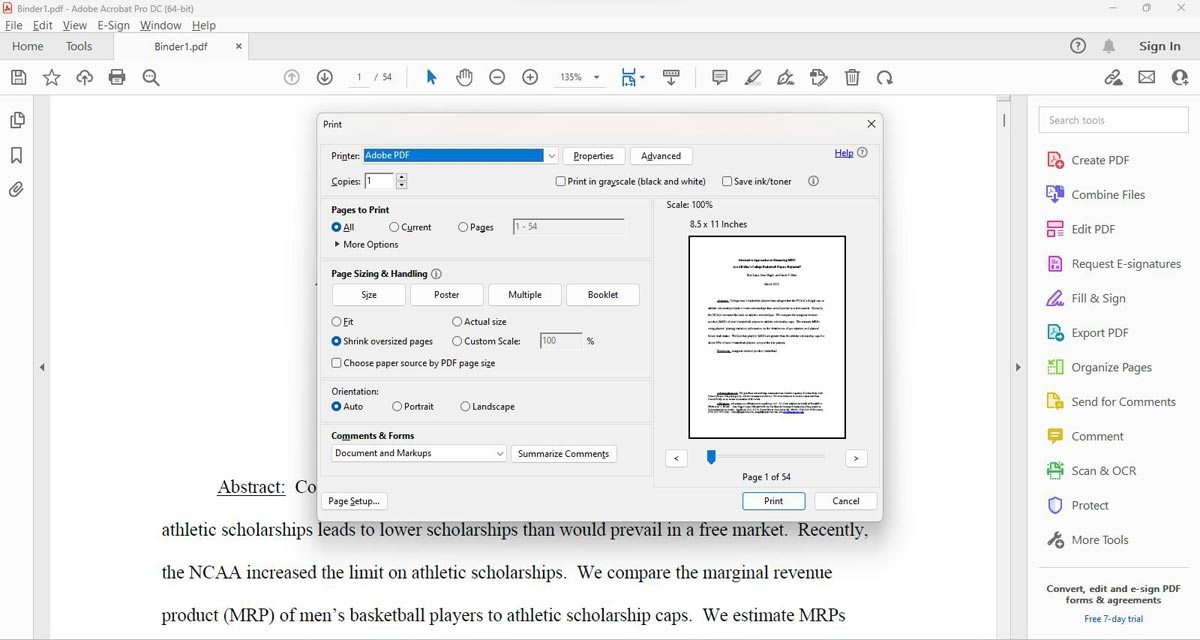Open the Comments & Forms dropdown

pyautogui.click(x=501, y=453)
